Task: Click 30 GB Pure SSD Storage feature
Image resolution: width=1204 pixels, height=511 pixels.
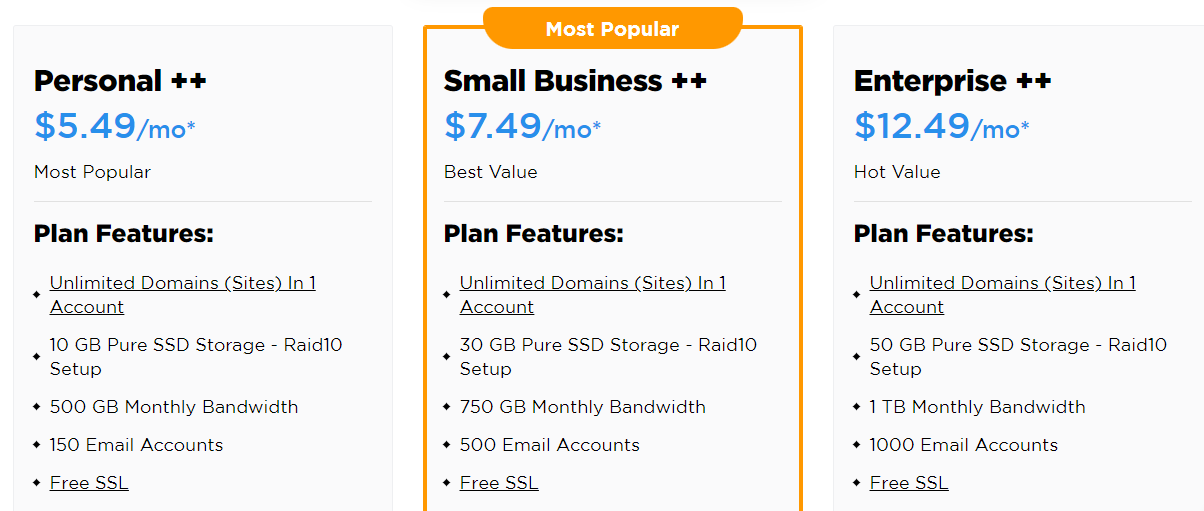Action: tap(608, 357)
